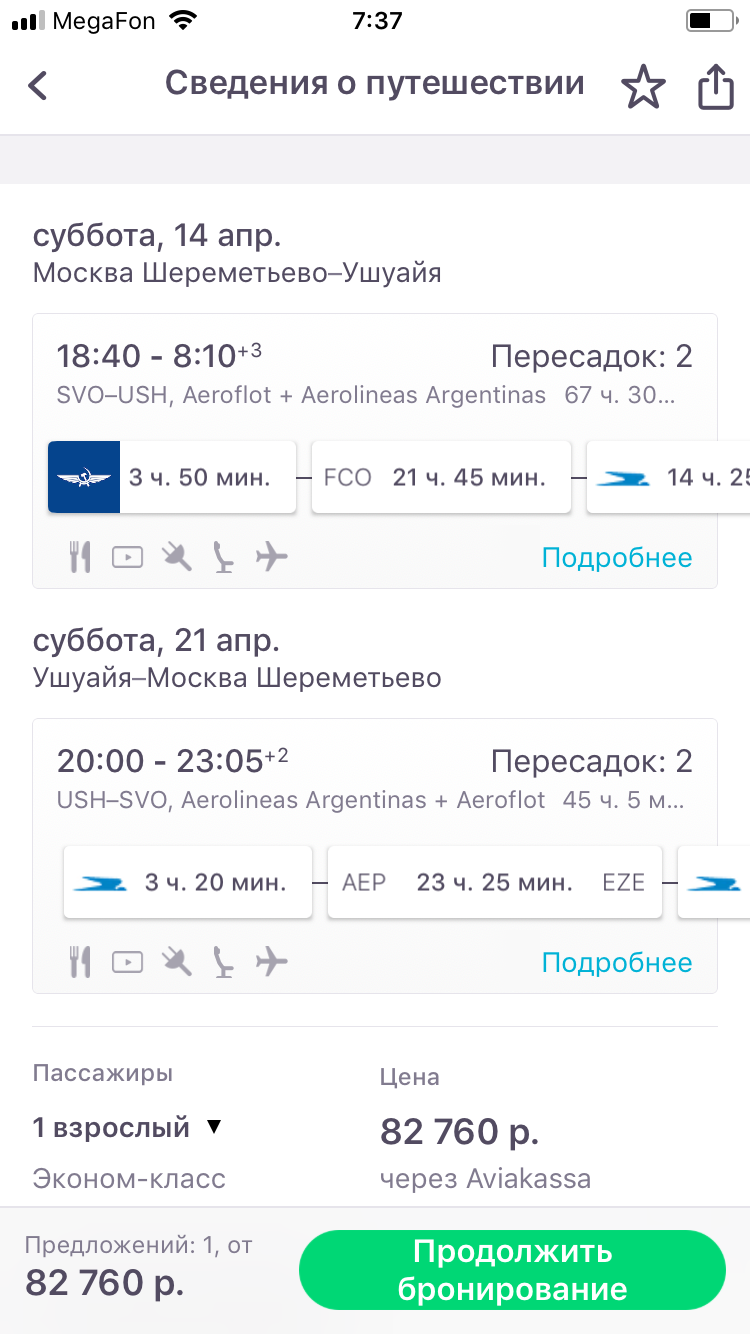Image resolution: width=750 pixels, height=1334 pixels.
Task: Tap meal icon in return flight card
Action: [80, 962]
